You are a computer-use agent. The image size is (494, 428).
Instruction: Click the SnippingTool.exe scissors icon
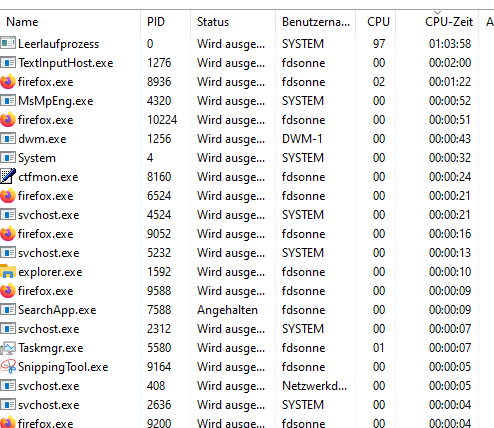coord(8,367)
